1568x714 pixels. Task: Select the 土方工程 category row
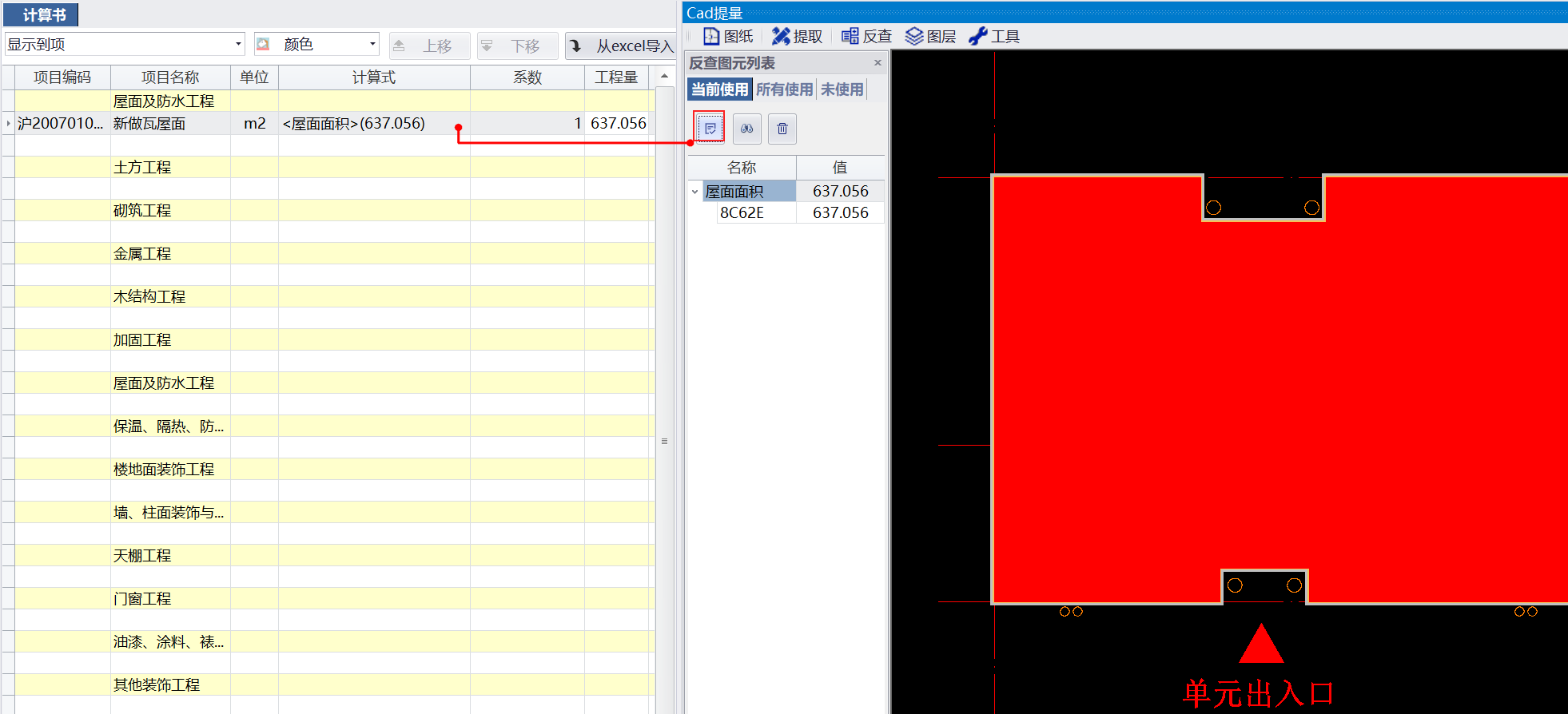point(328,167)
